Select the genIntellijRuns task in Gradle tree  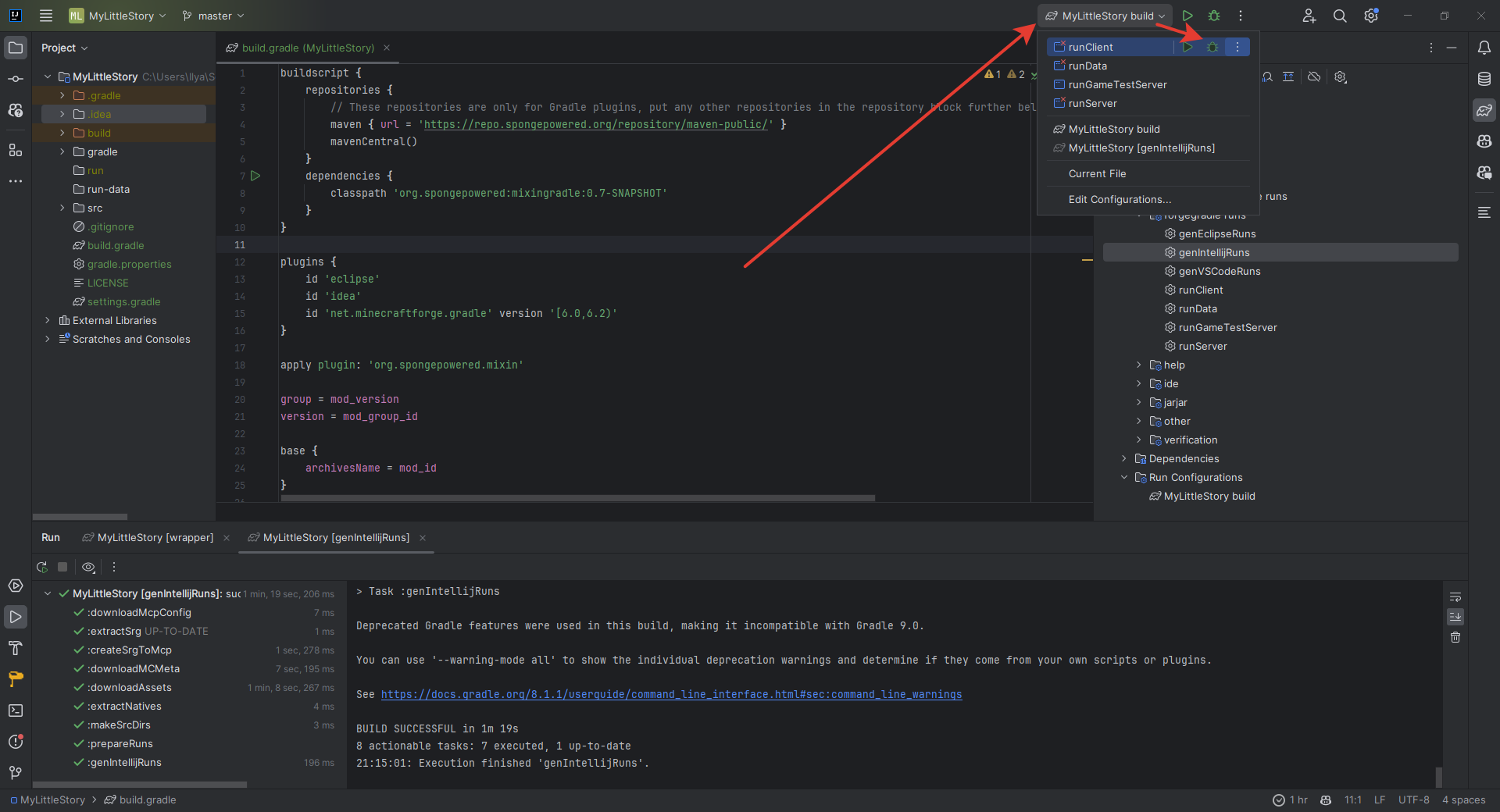1214,252
